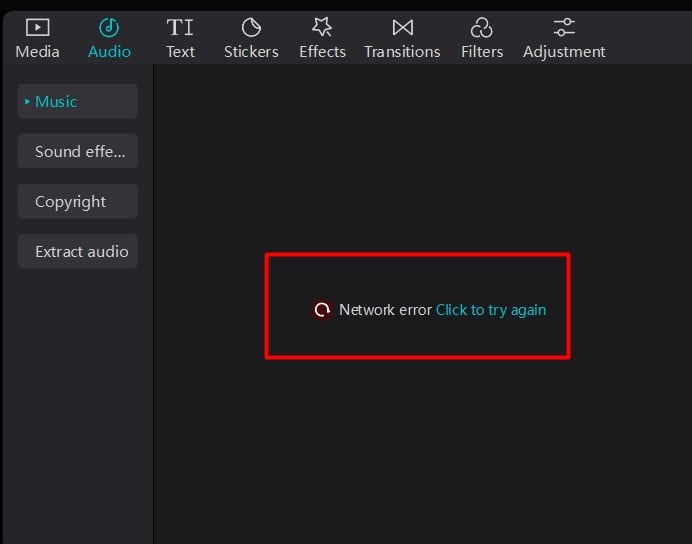Open the Sound effects category

click(x=78, y=152)
